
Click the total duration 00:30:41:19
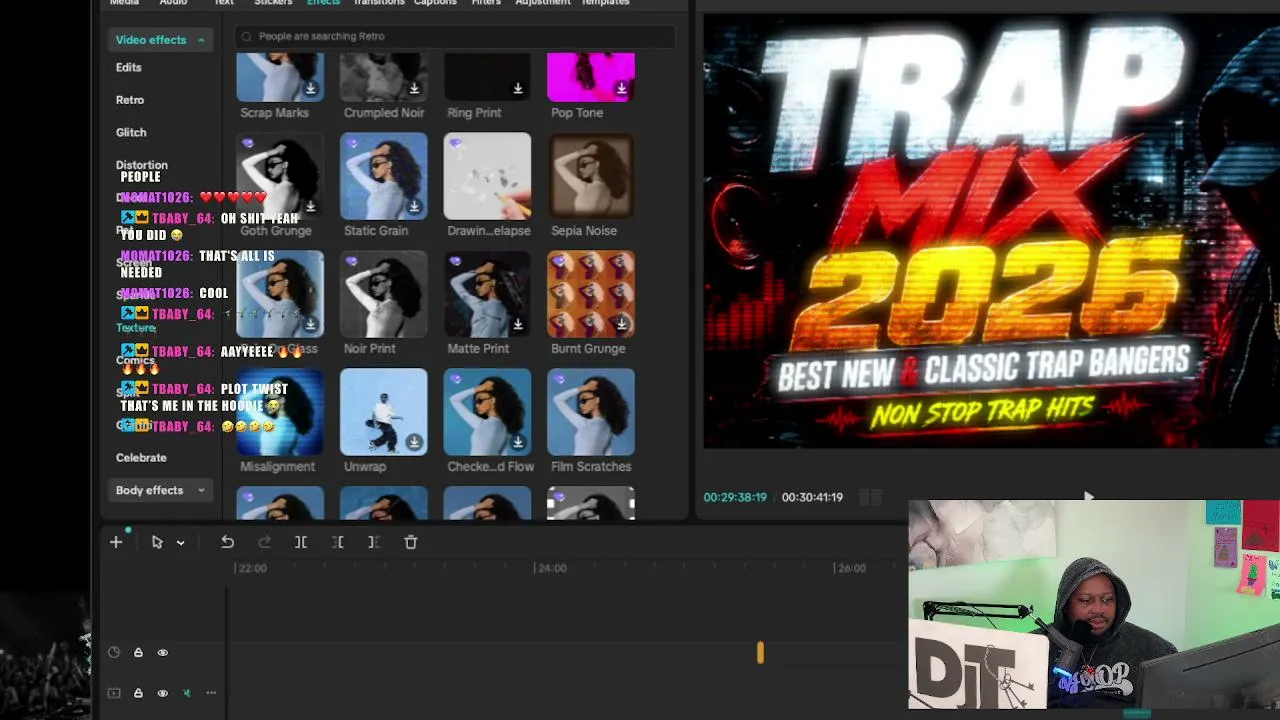[812, 497]
